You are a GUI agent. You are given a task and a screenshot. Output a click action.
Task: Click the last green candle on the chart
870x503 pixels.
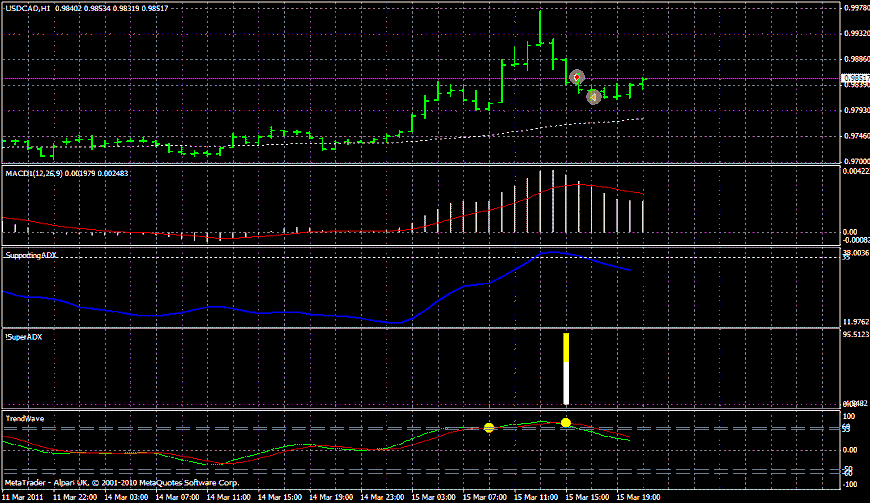pyautogui.click(x=643, y=83)
